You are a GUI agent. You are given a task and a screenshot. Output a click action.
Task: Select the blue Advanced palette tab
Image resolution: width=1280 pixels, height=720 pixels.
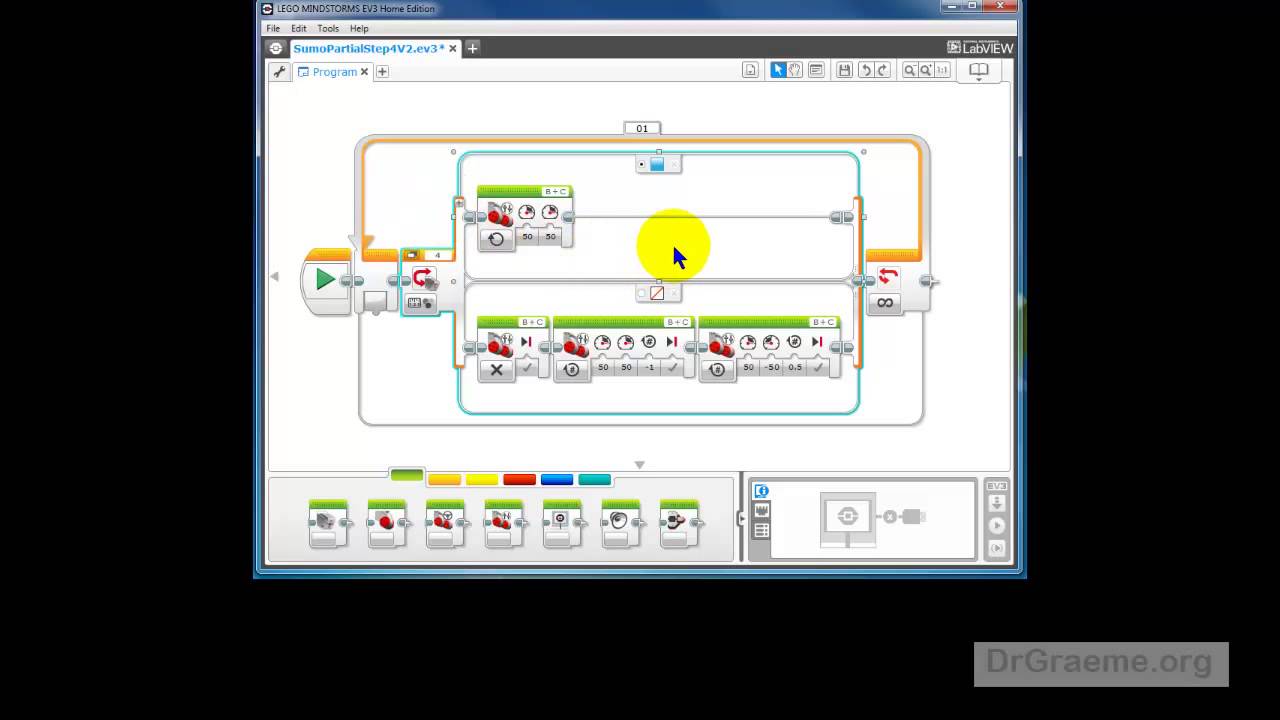click(557, 480)
